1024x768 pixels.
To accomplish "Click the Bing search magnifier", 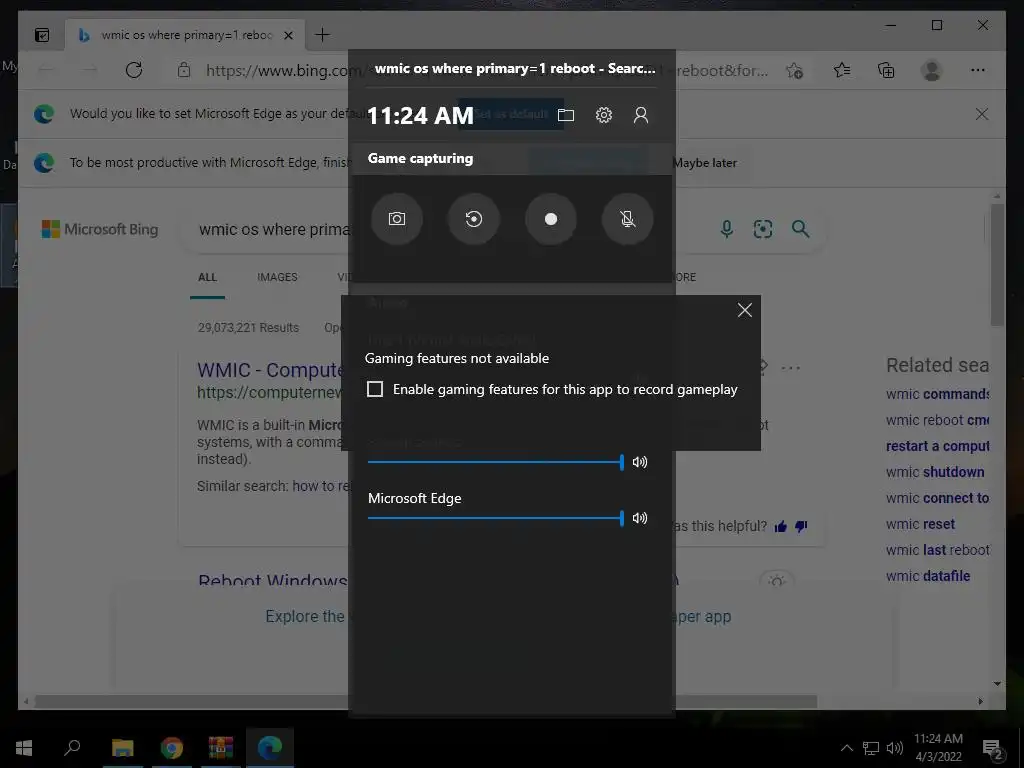I will [x=801, y=229].
